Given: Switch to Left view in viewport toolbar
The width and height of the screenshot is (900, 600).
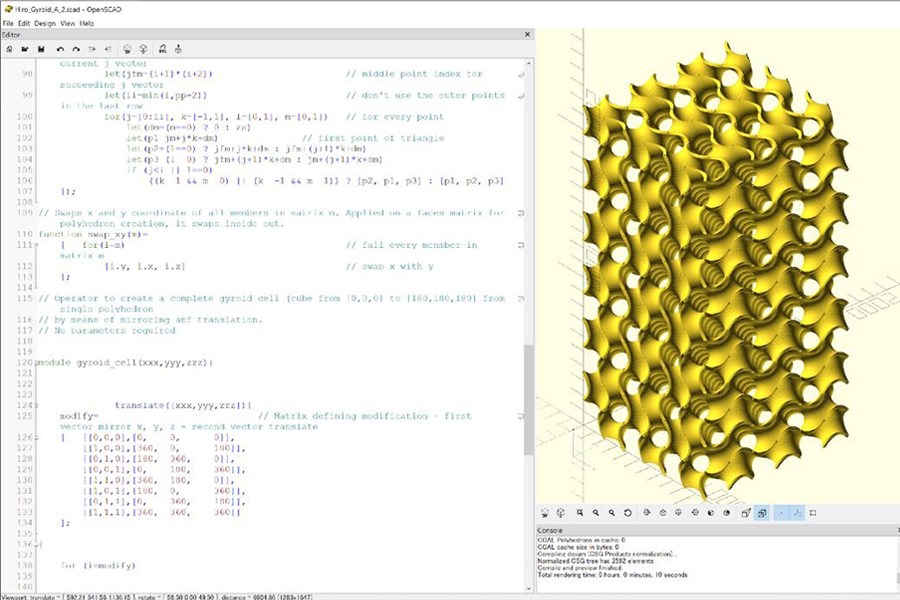Looking at the screenshot, I should click(x=695, y=513).
